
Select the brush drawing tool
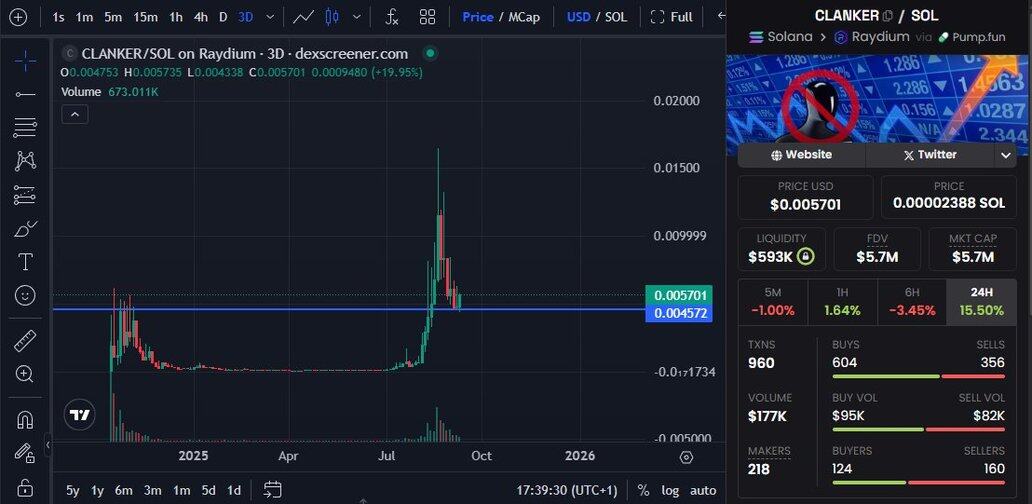coord(25,229)
